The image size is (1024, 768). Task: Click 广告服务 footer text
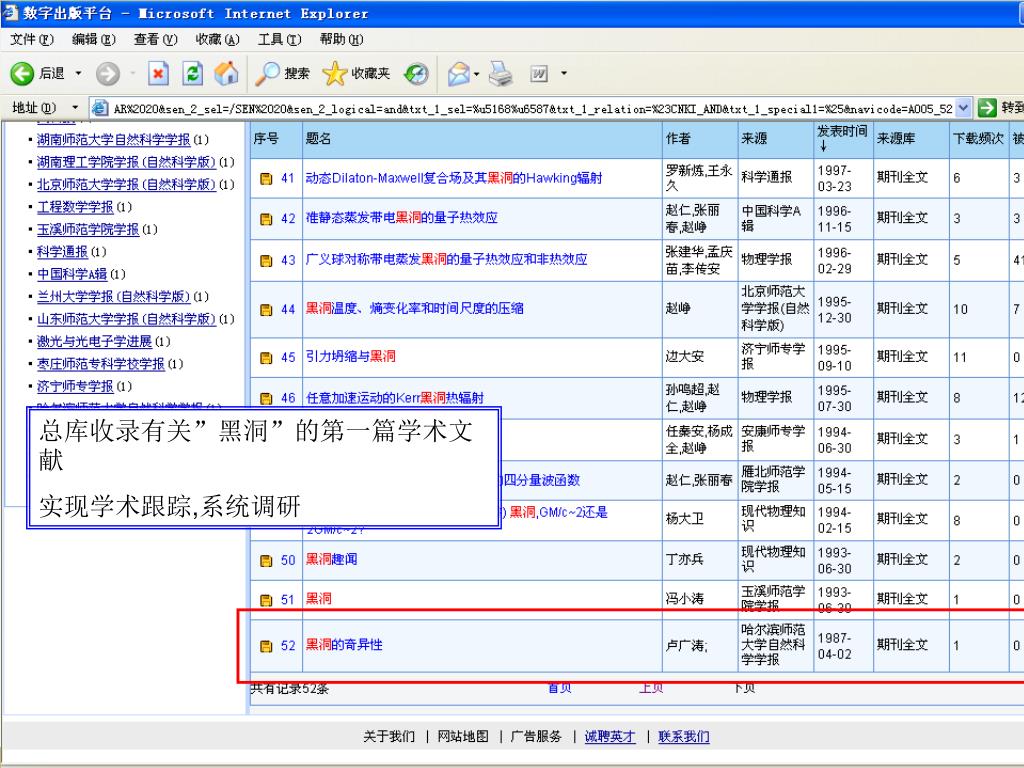click(536, 737)
